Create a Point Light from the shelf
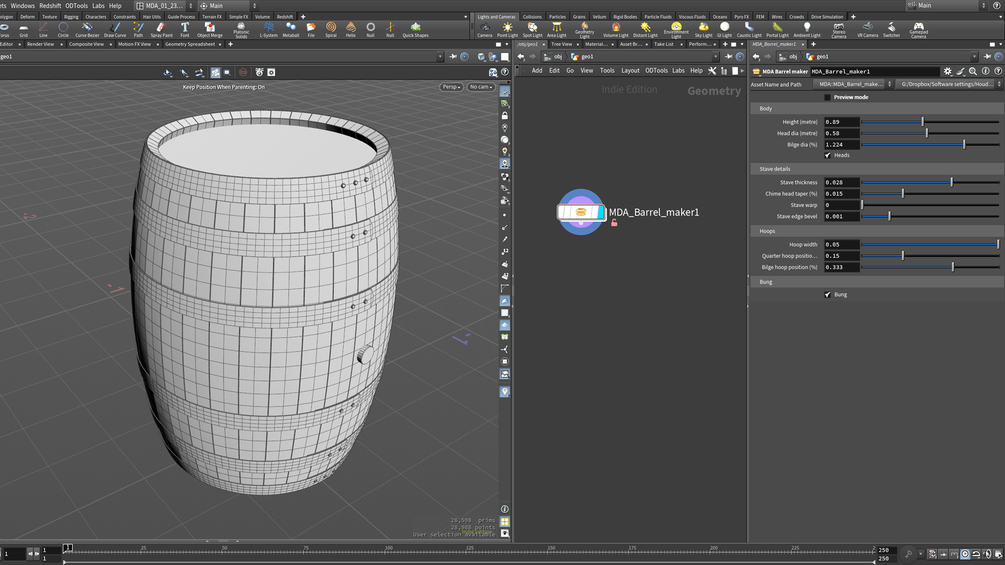The width and height of the screenshot is (1005, 565). (x=507, y=29)
